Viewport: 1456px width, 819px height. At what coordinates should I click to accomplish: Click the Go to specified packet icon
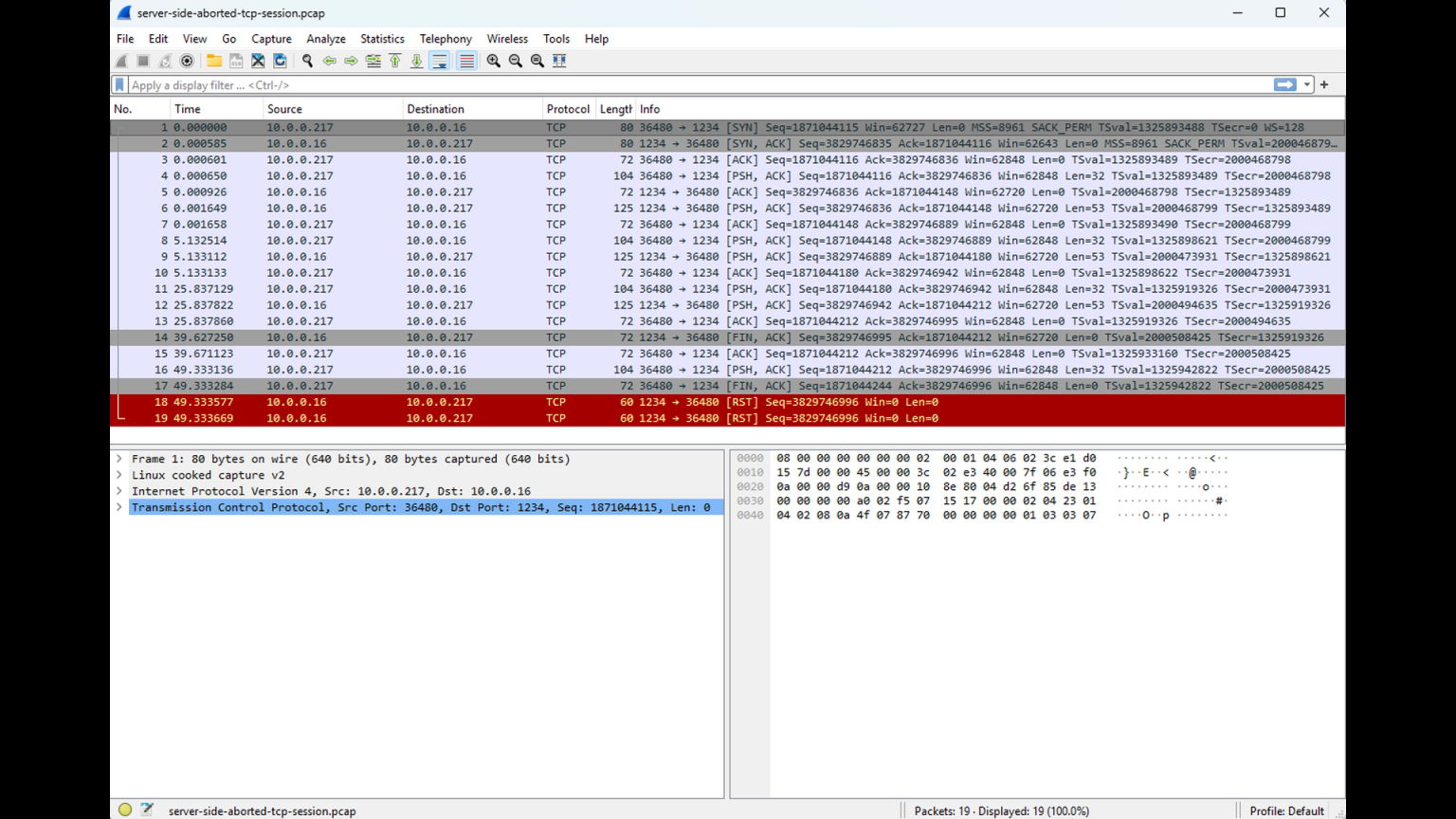pos(373,61)
